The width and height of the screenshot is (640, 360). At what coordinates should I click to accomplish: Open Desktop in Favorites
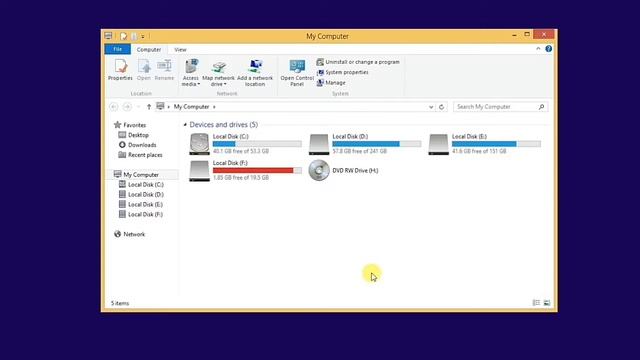point(133,135)
